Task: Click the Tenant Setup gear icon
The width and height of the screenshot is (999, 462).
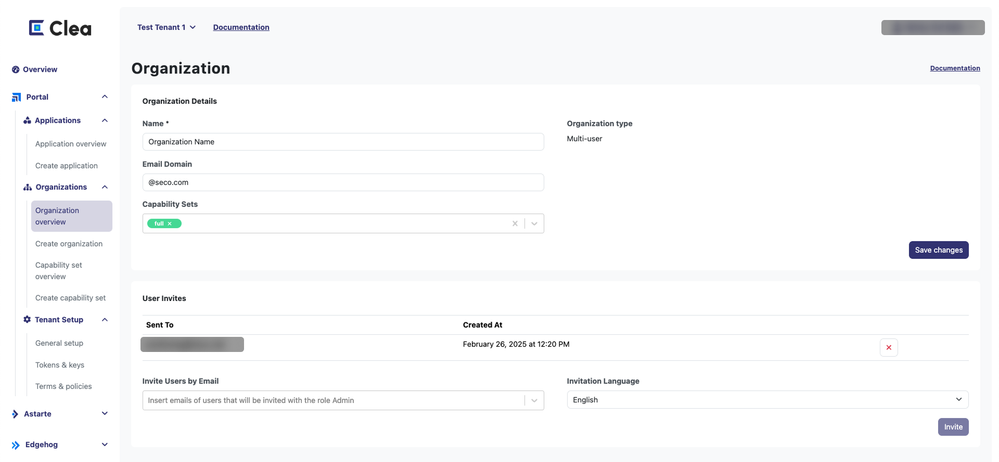Action: (27, 320)
